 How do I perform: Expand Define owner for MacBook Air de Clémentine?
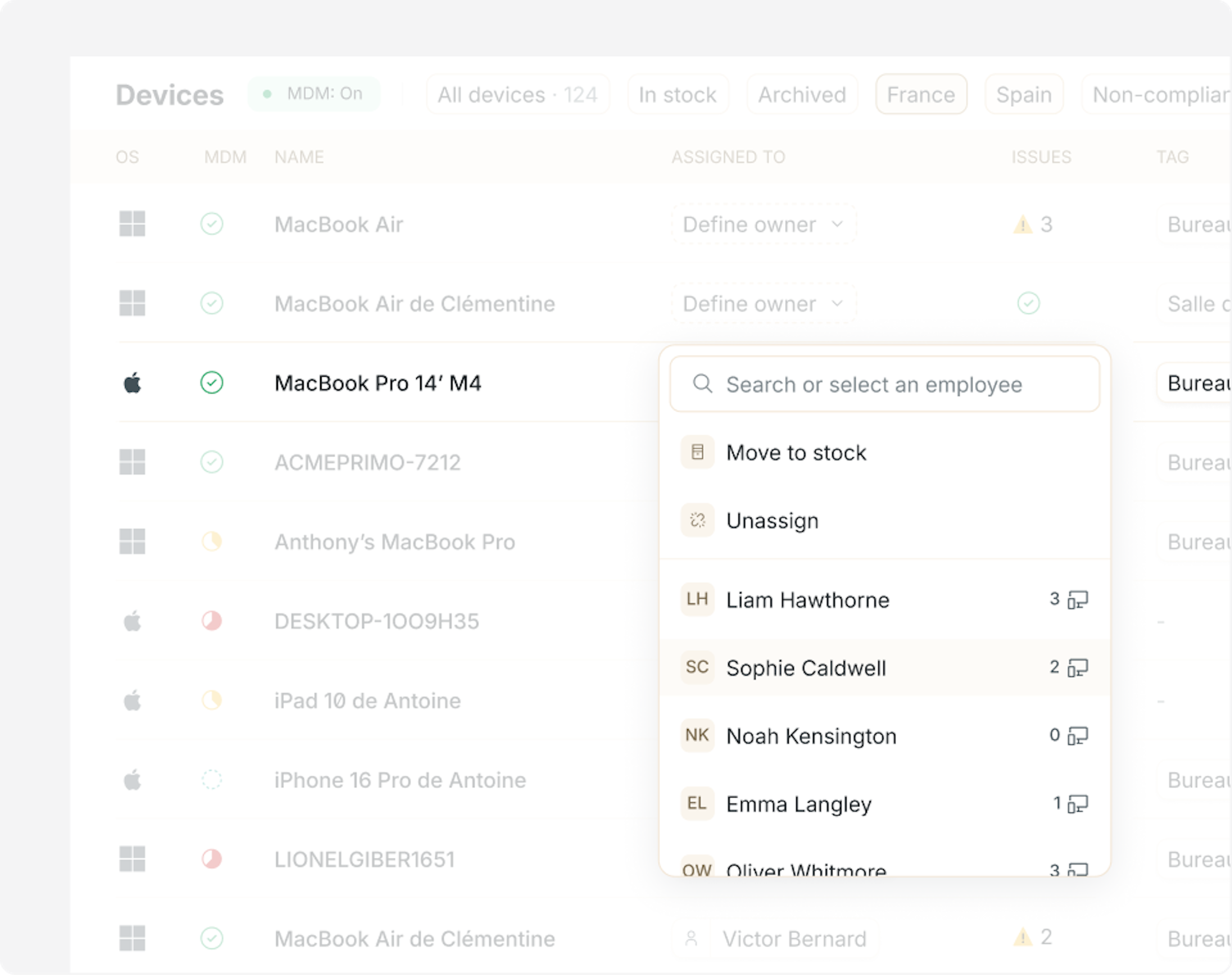point(763,304)
